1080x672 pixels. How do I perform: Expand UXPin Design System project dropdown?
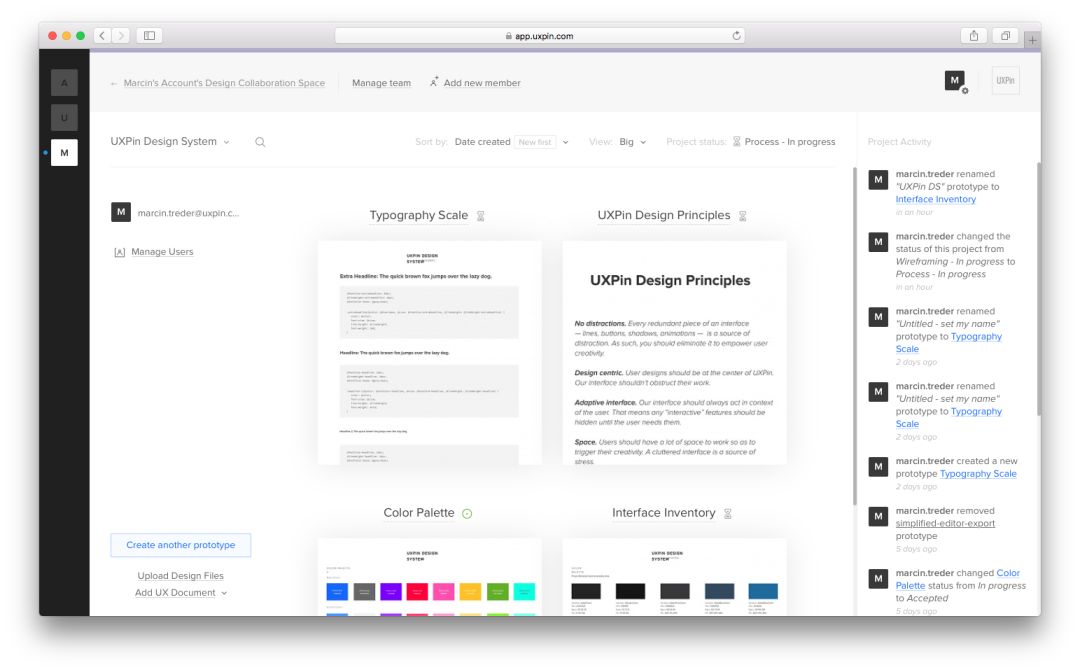(x=169, y=142)
